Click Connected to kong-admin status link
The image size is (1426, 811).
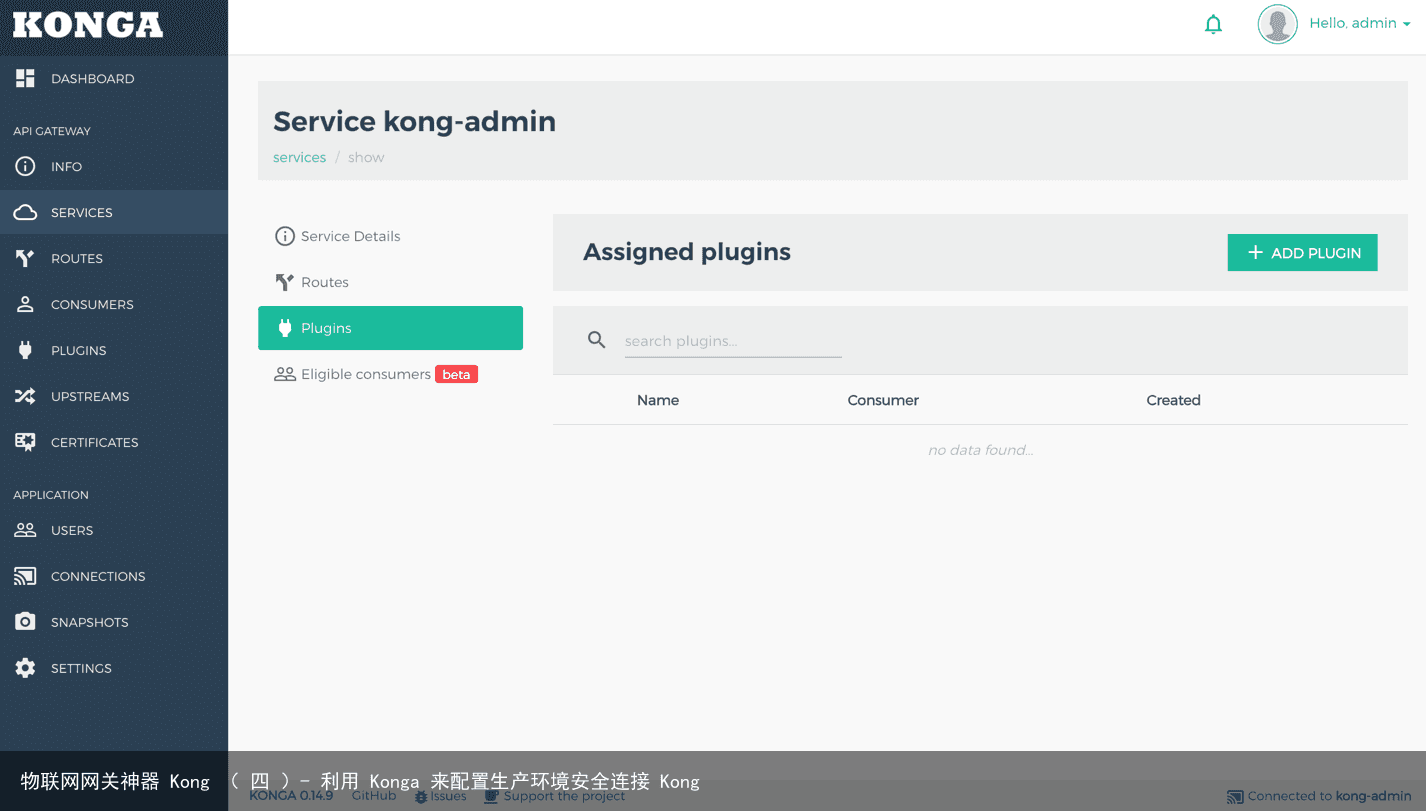click(x=1329, y=796)
